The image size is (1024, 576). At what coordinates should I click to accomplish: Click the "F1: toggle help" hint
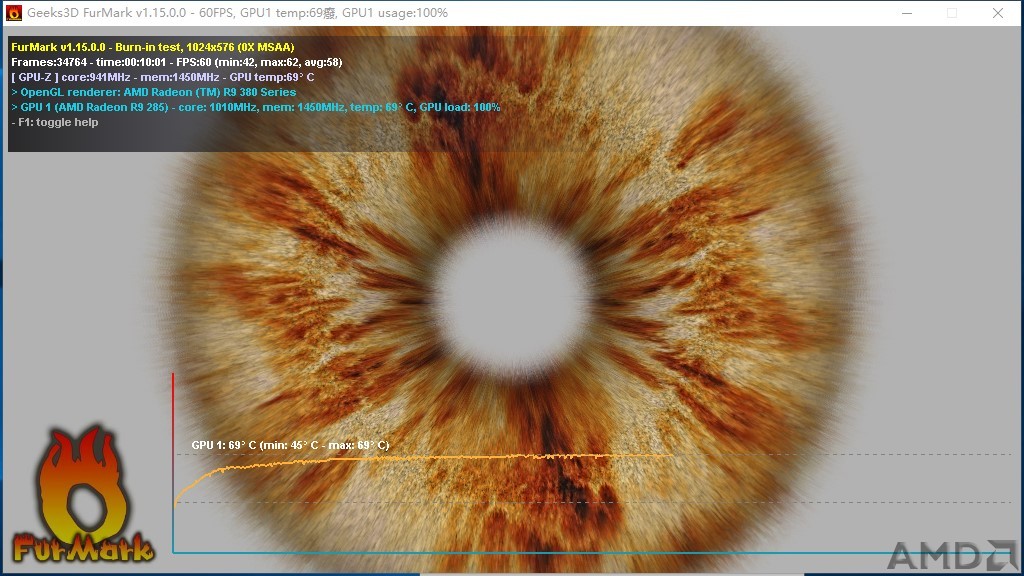coord(55,122)
